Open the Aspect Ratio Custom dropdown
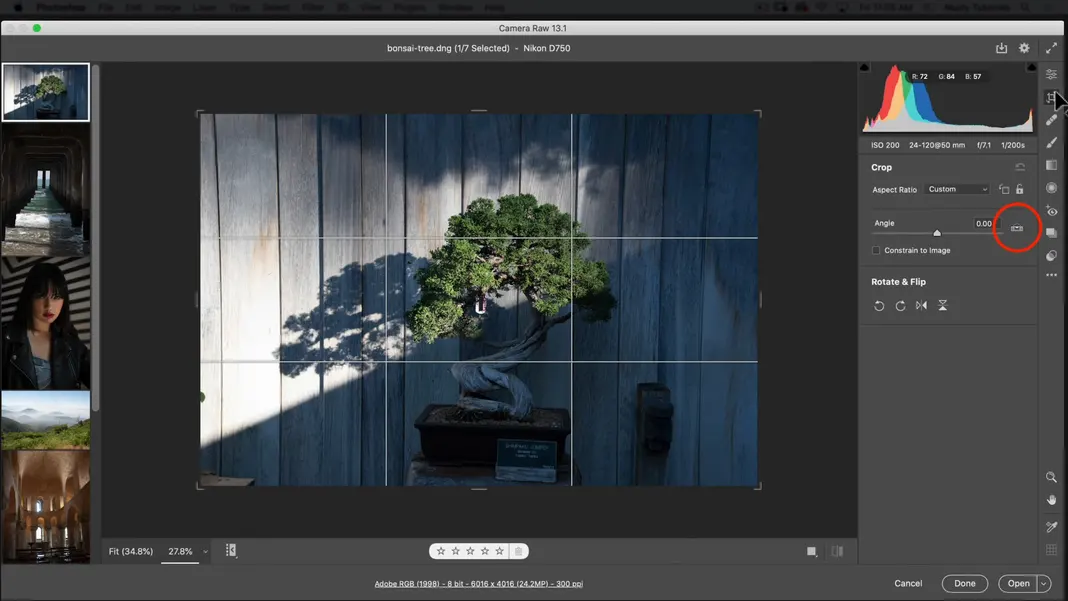The width and height of the screenshot is (1068, 601). click(x=957, y=189)
